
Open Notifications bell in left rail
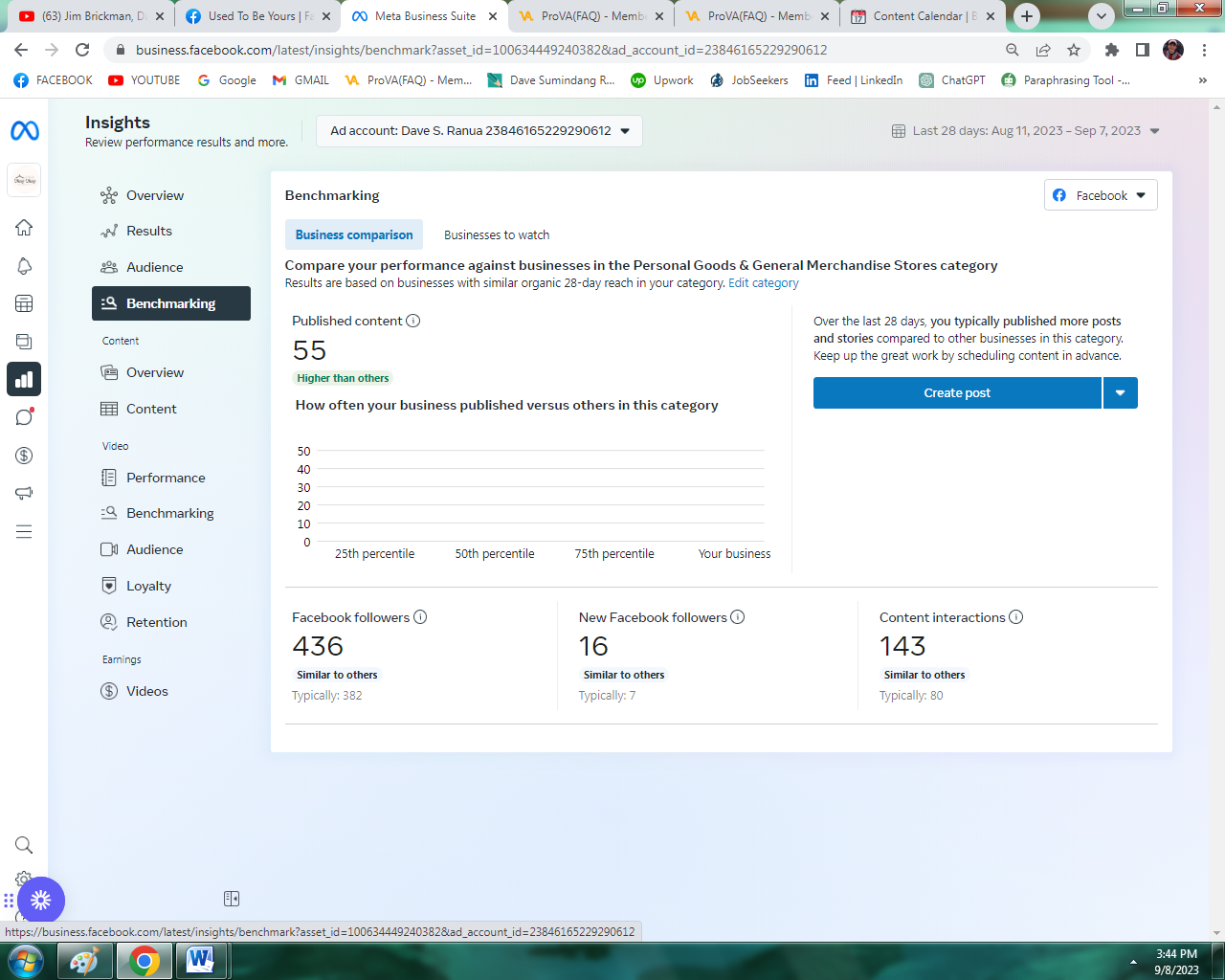[x=24, y=266]
